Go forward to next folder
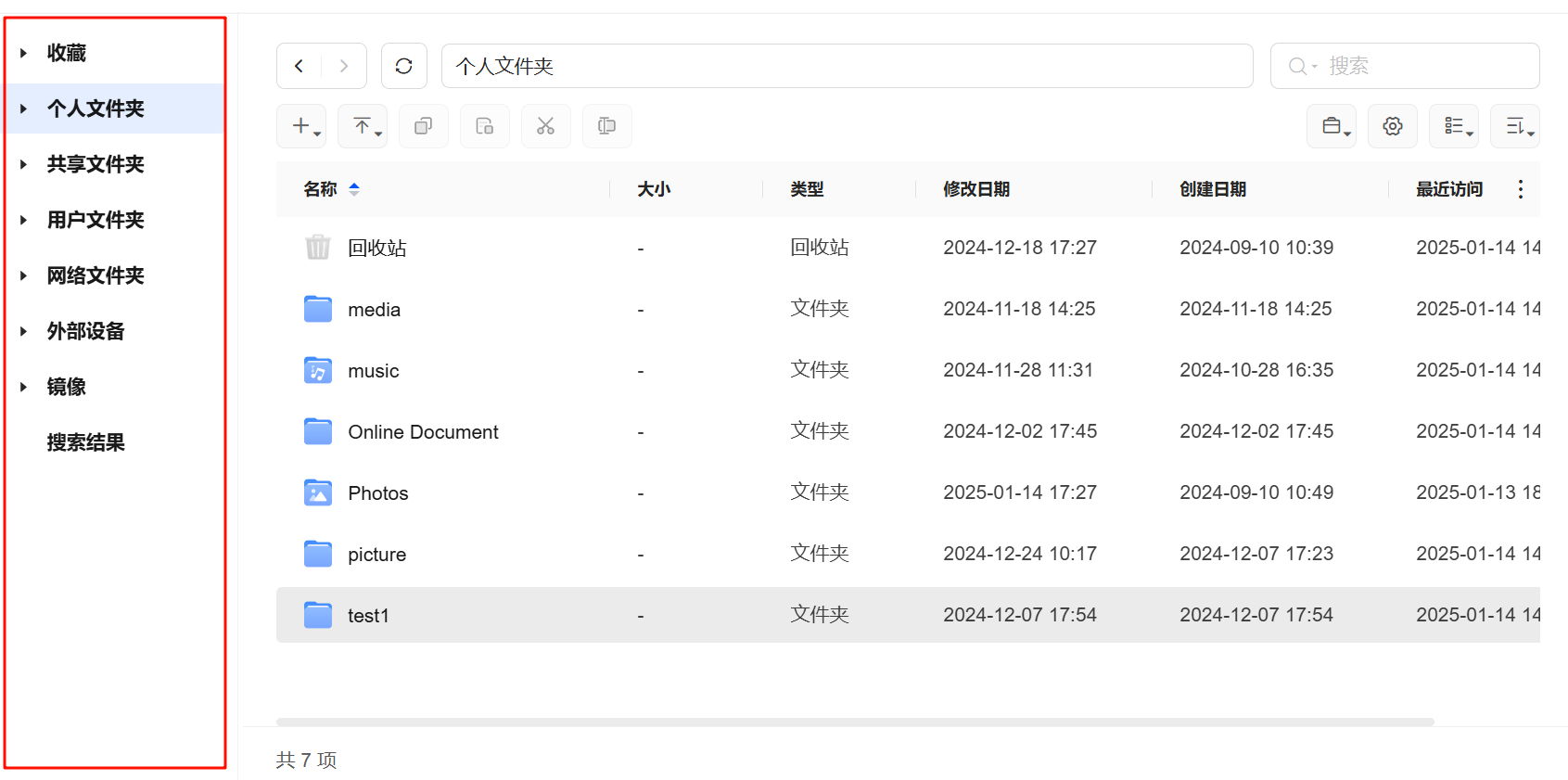This screenshot has height=780, width=1568. [344, 66]
